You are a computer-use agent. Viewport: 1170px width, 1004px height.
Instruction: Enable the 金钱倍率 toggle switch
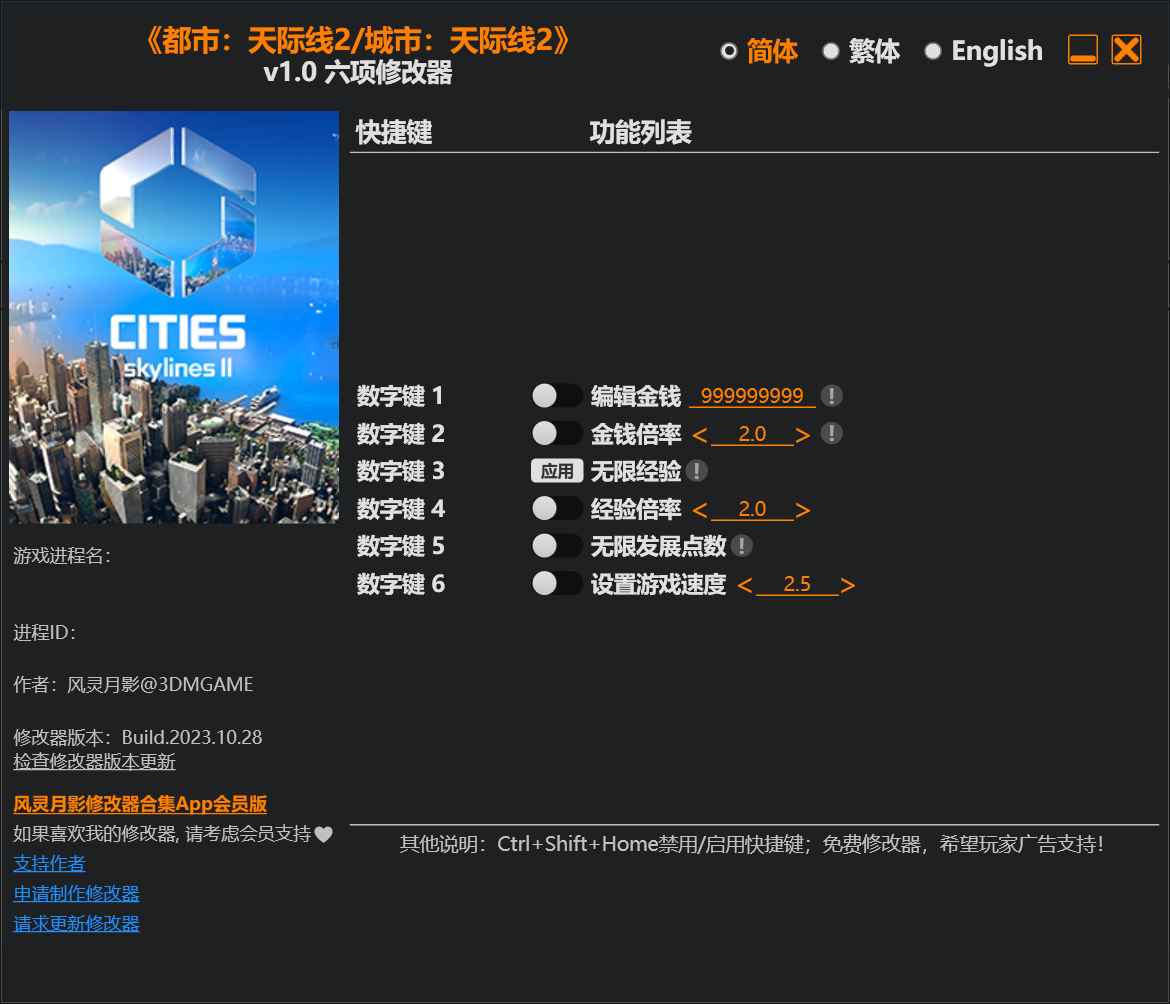coord(557,433)
